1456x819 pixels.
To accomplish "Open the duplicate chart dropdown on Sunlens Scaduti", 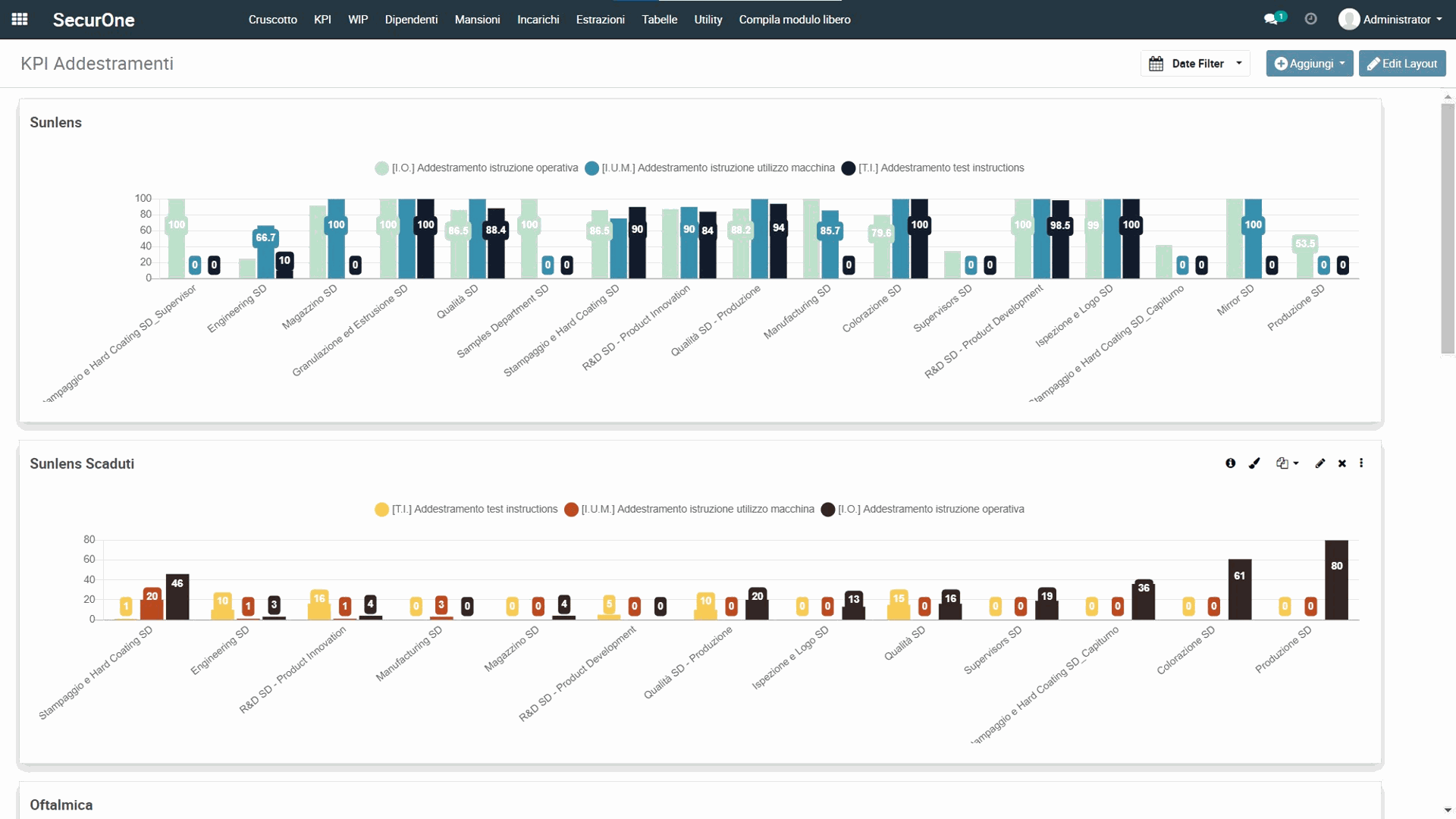I will pos(1287,463).
